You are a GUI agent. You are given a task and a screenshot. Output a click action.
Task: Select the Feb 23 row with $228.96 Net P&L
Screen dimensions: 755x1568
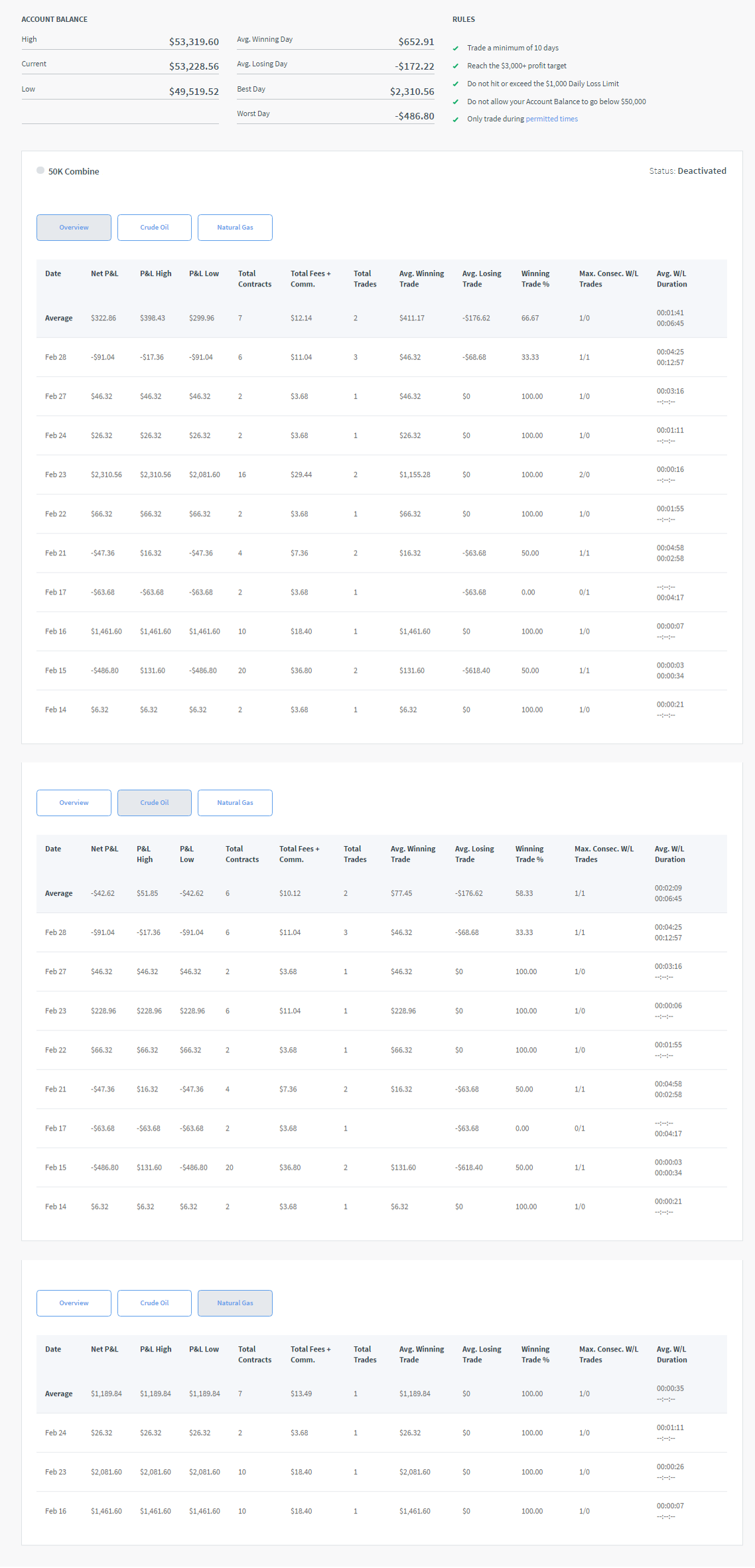click(x=381, y=1011)
